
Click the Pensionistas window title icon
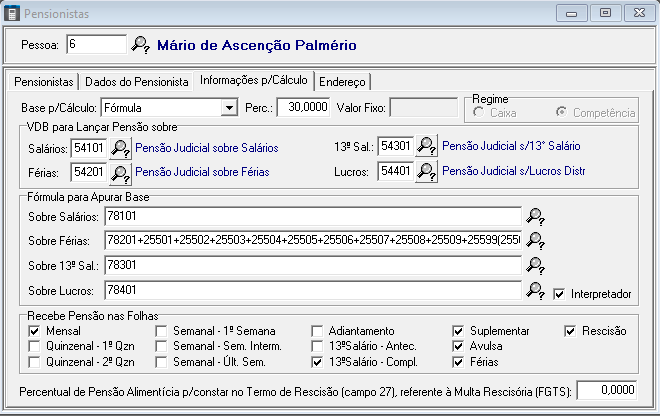(12, 13)
